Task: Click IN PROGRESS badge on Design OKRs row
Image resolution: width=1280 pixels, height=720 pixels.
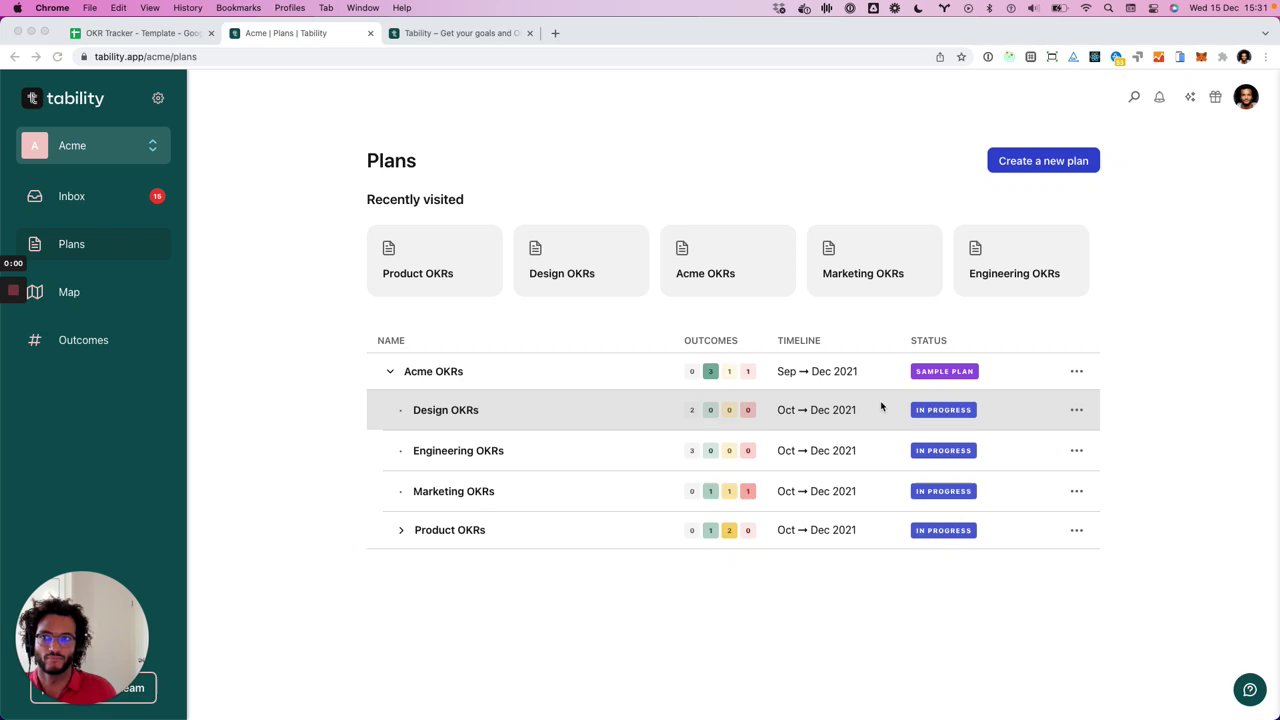Action: [x=943, y=410]
